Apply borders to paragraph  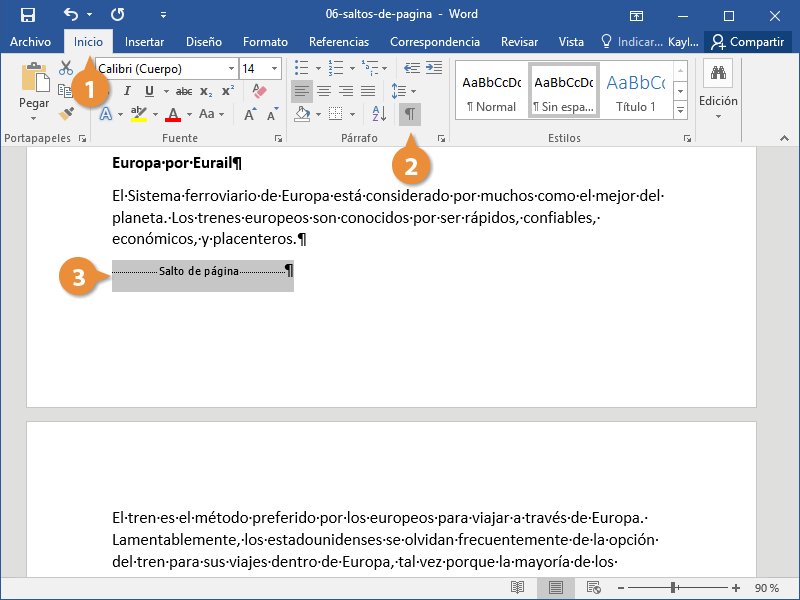pyautogui.click(x=335, y=114)
